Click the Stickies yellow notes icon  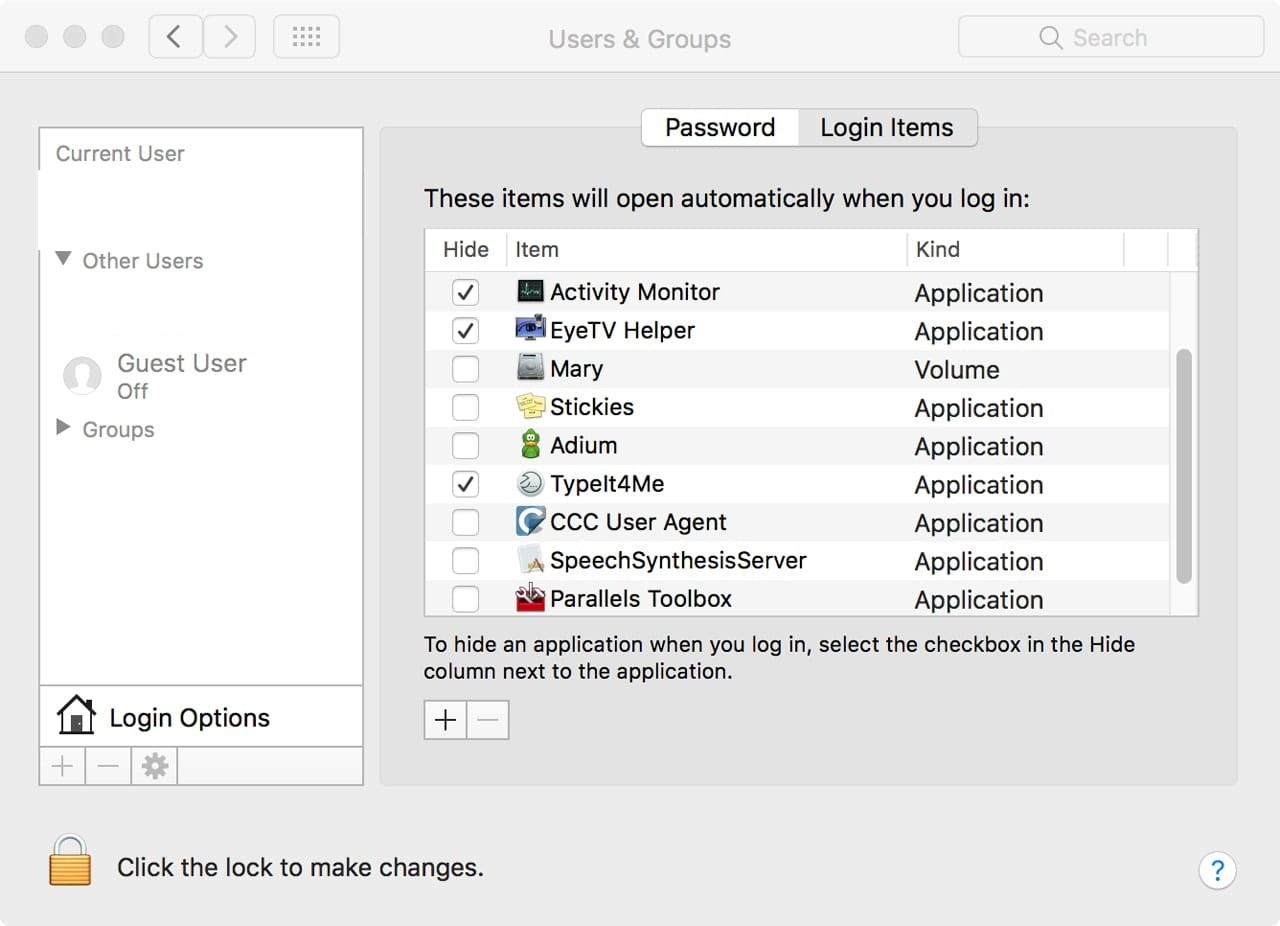(x=529, y=407)
